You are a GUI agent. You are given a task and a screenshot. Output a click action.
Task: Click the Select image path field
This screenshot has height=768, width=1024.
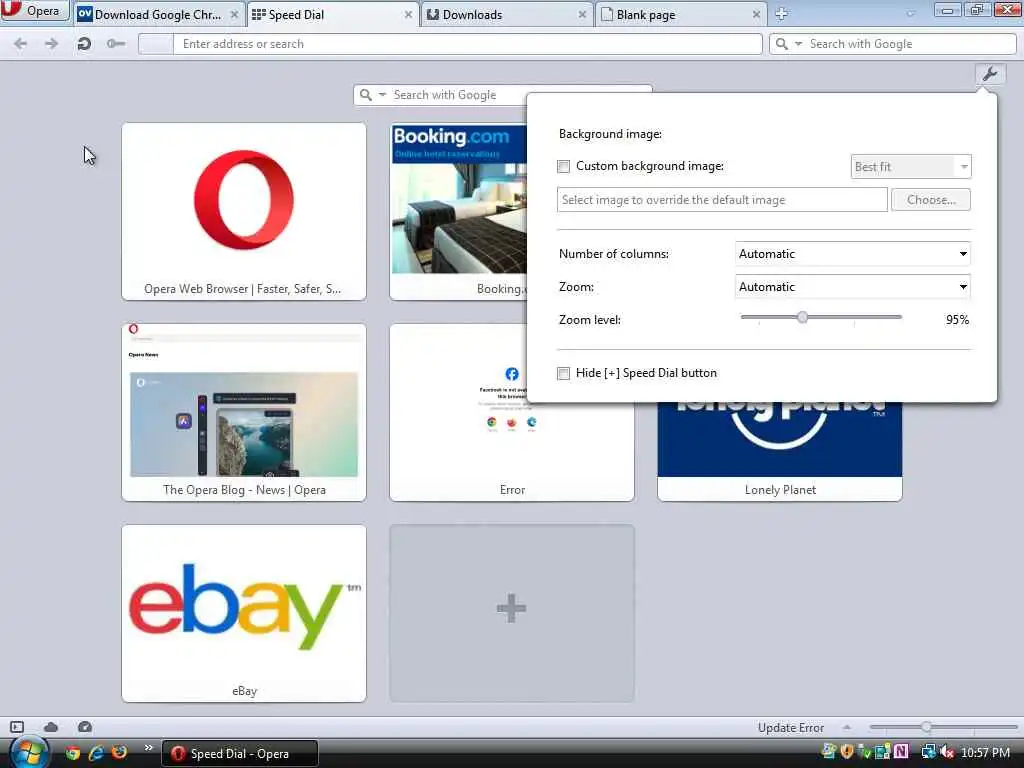point(722,200)
